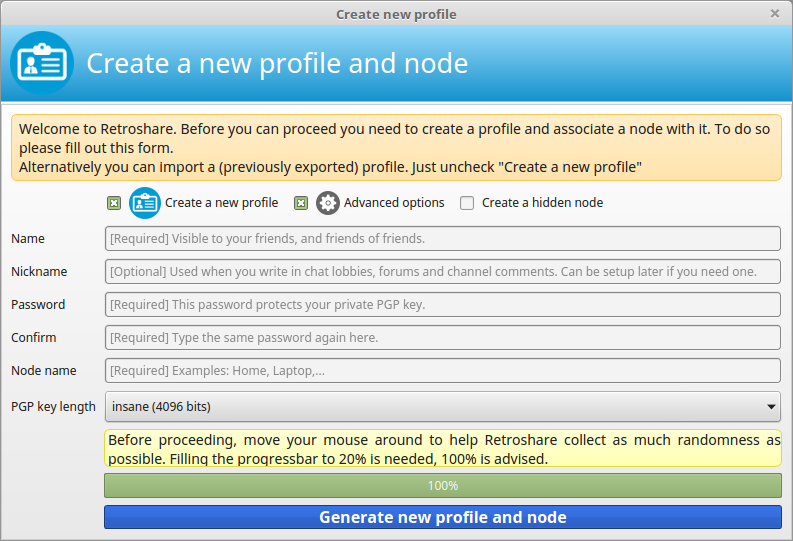Focus the Password input field
The width and height of the screenshot is (793, 541).
click(443, 304)
